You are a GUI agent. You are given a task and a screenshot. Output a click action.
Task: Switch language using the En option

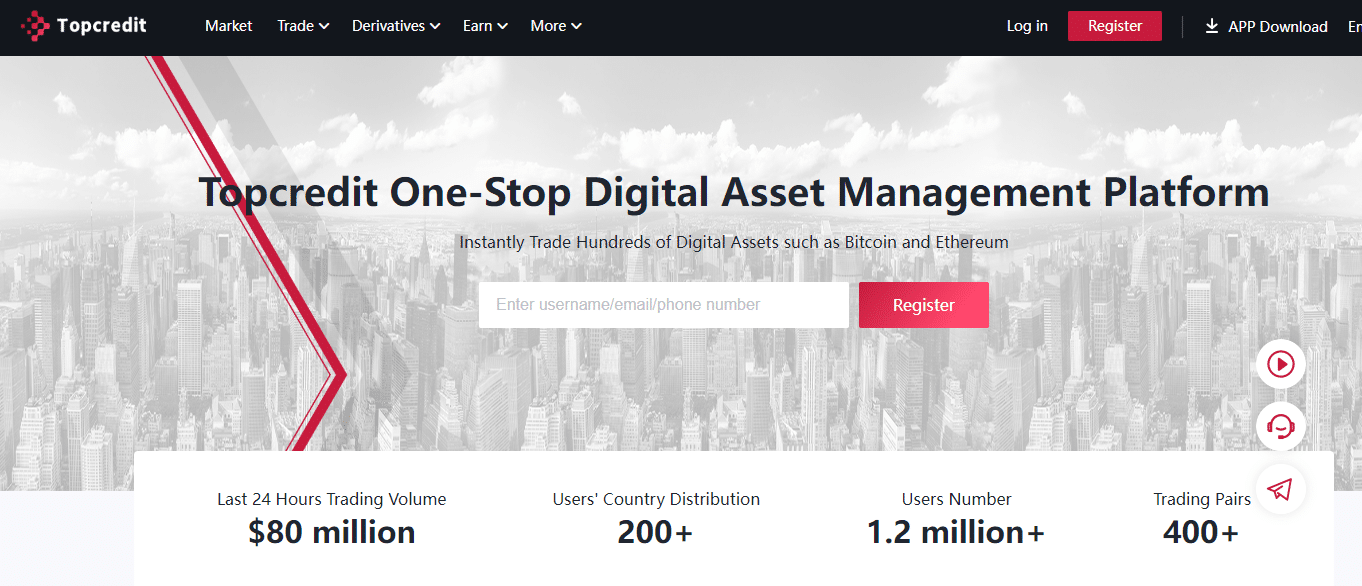[1354, 26]
